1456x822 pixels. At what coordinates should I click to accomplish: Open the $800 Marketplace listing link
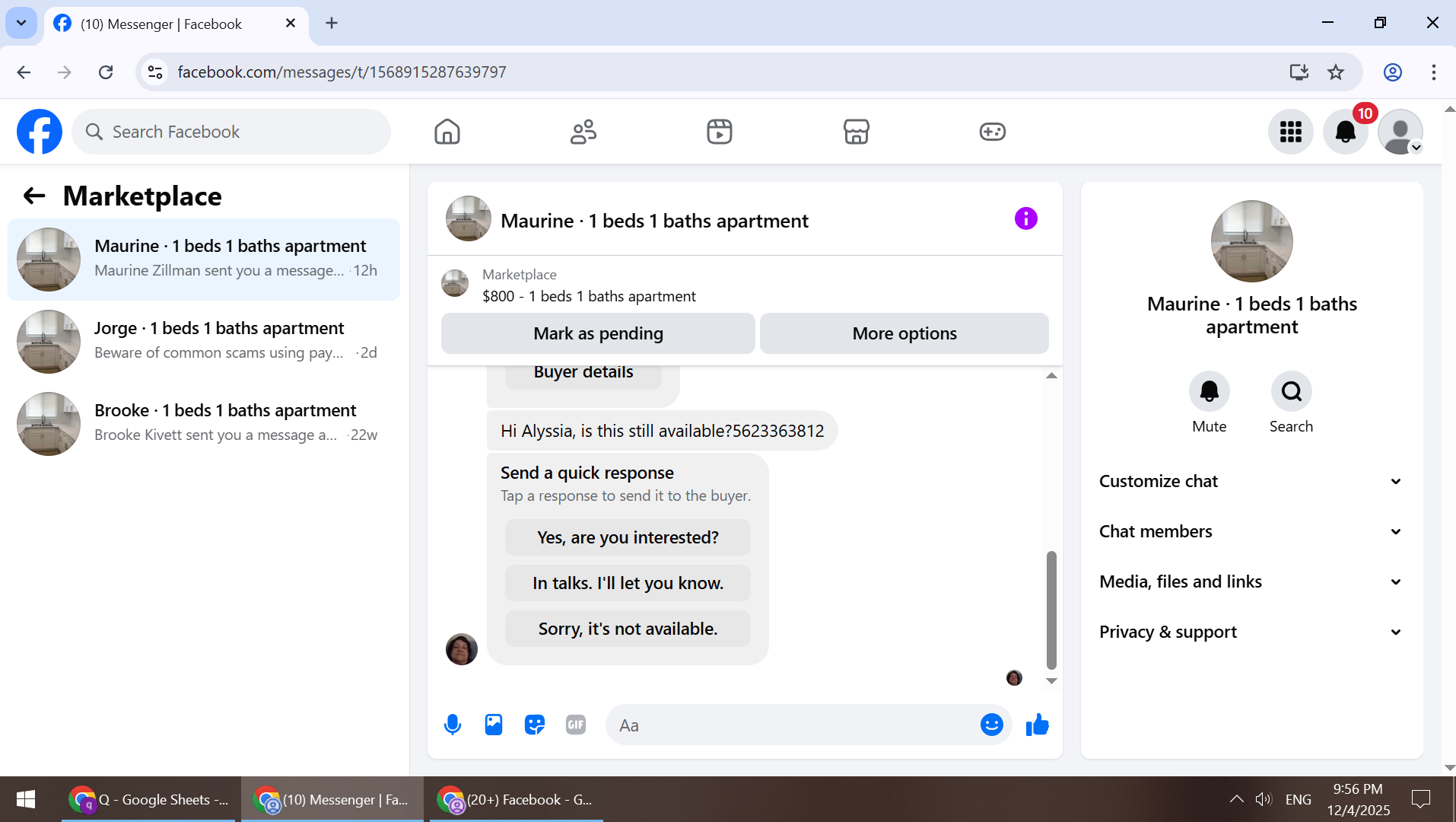[589, 296]
